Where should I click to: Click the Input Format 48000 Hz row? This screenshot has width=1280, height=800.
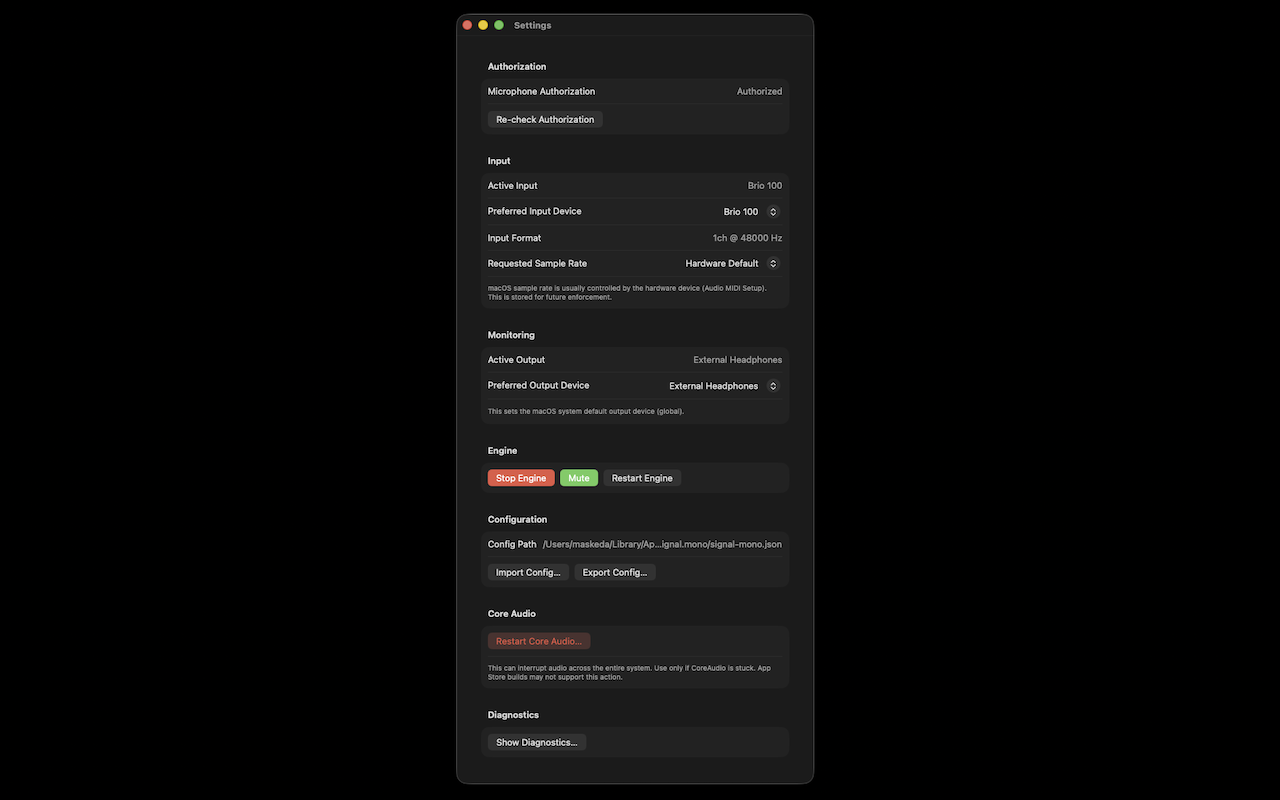(x=635, y=238)
